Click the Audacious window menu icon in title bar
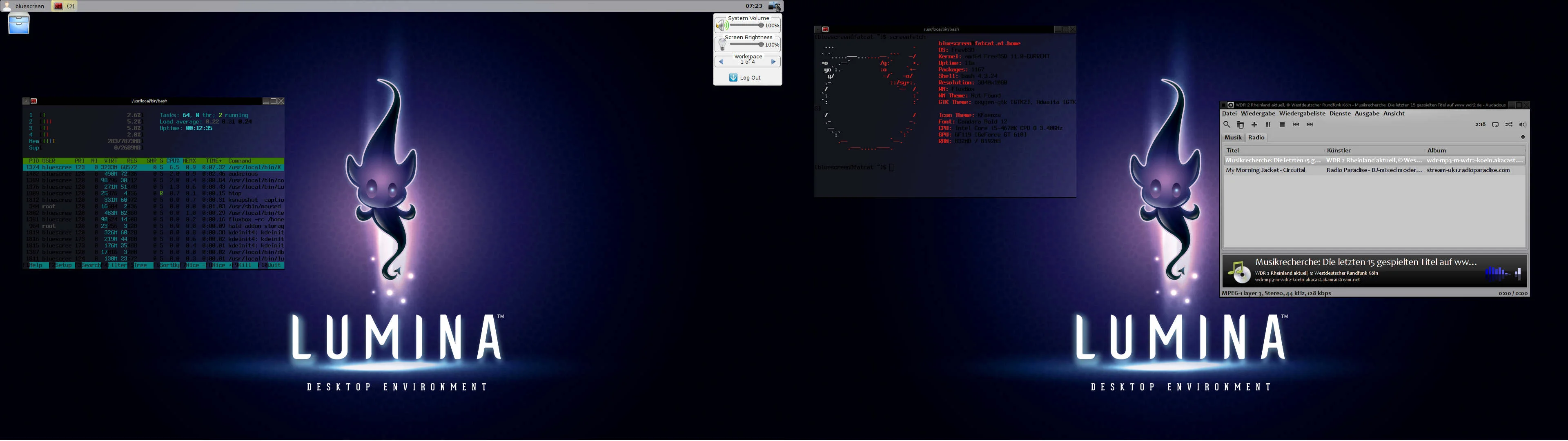 coord(1230,105)
